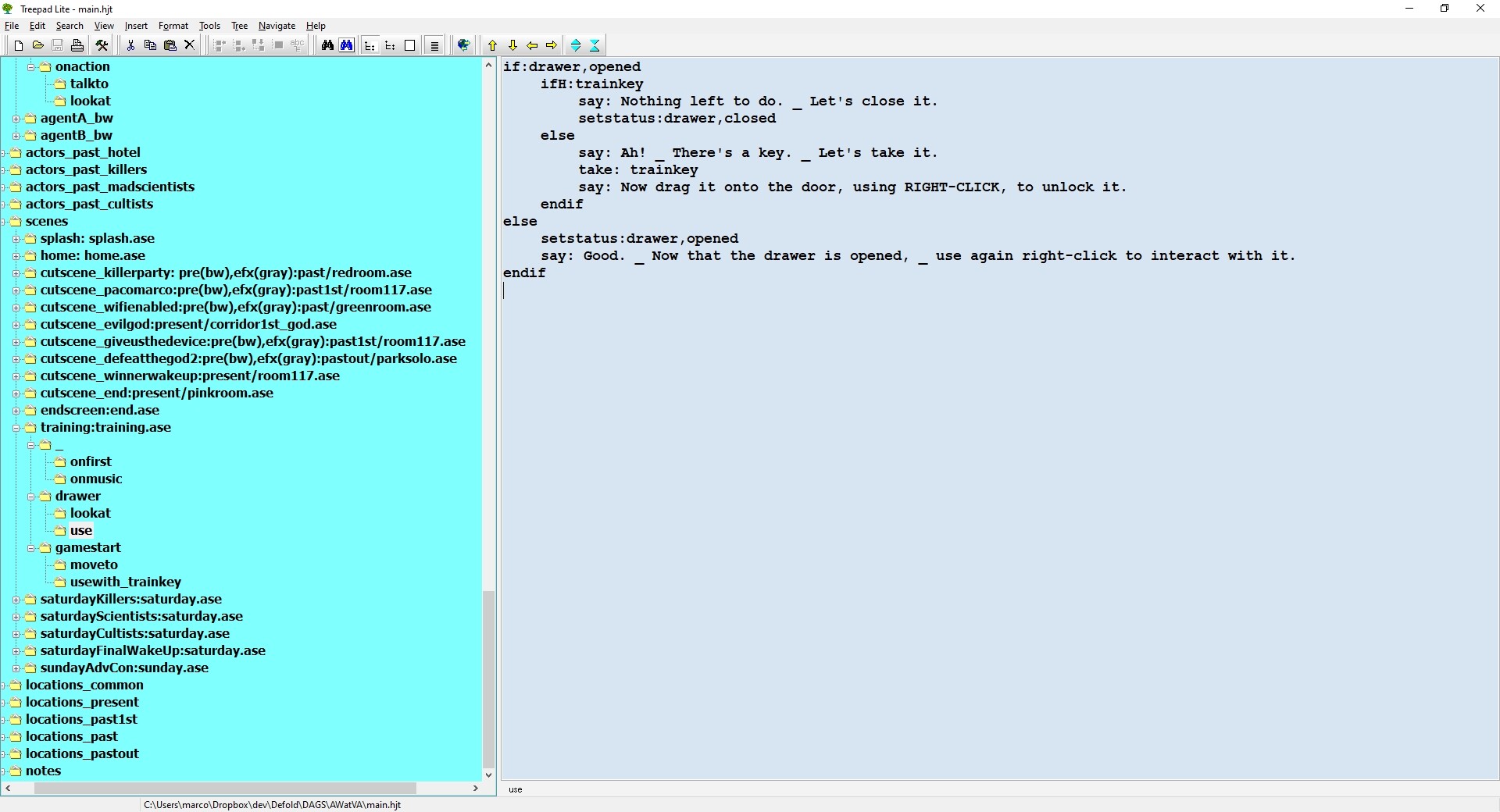This screenshot has width=1500, height=812.
Task: Click the Print toolbar icon
Action: tap(77, 45)
